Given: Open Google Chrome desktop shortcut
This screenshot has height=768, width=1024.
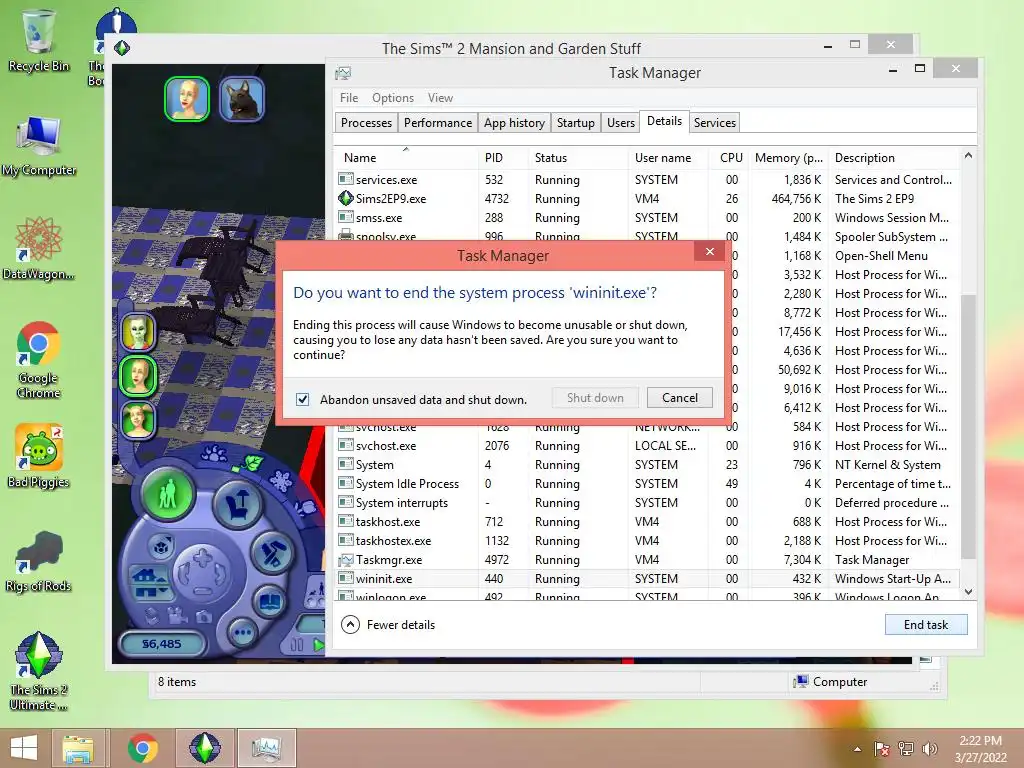Looking at the screenshot, I should (39, 359).
